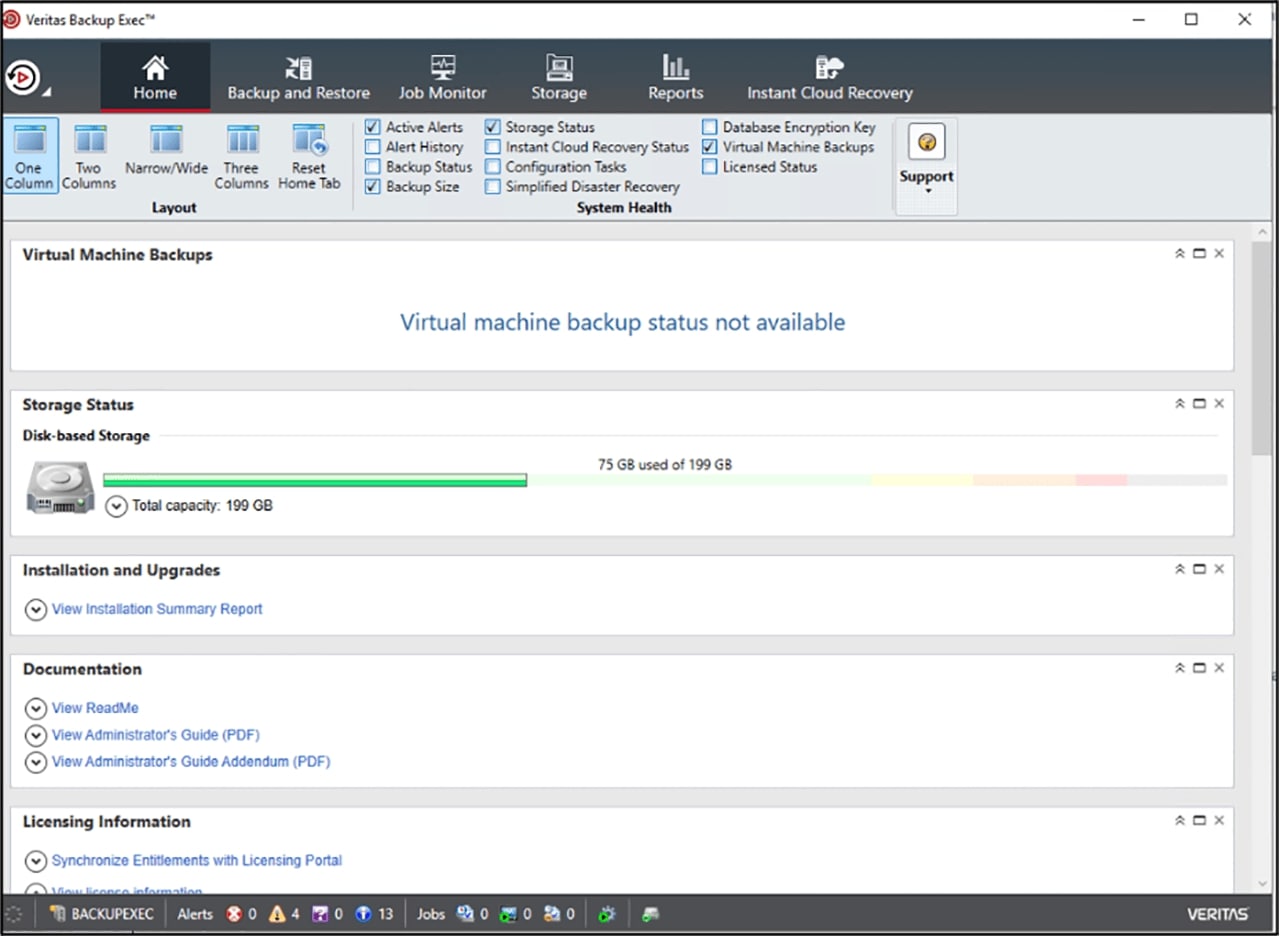
Task: Click the rightmost green status bar icon
Action: click(x=650, y=914)
